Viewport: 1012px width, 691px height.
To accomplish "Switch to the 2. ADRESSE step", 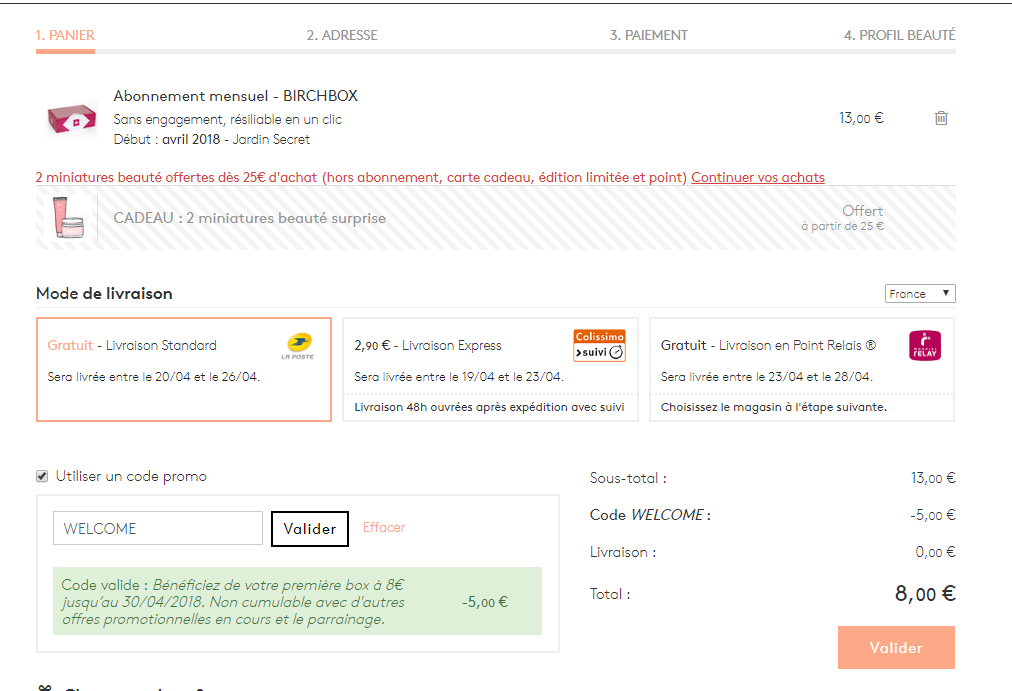I will [x=342, y=35].
